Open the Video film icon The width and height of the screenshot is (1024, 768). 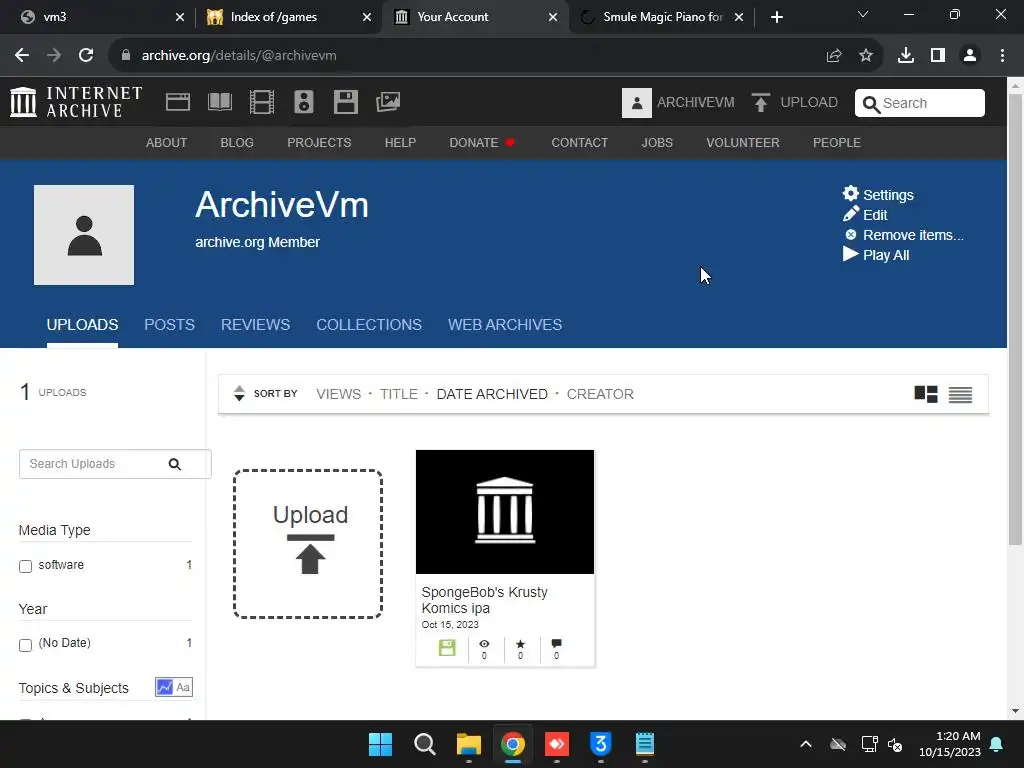(262, 102)
